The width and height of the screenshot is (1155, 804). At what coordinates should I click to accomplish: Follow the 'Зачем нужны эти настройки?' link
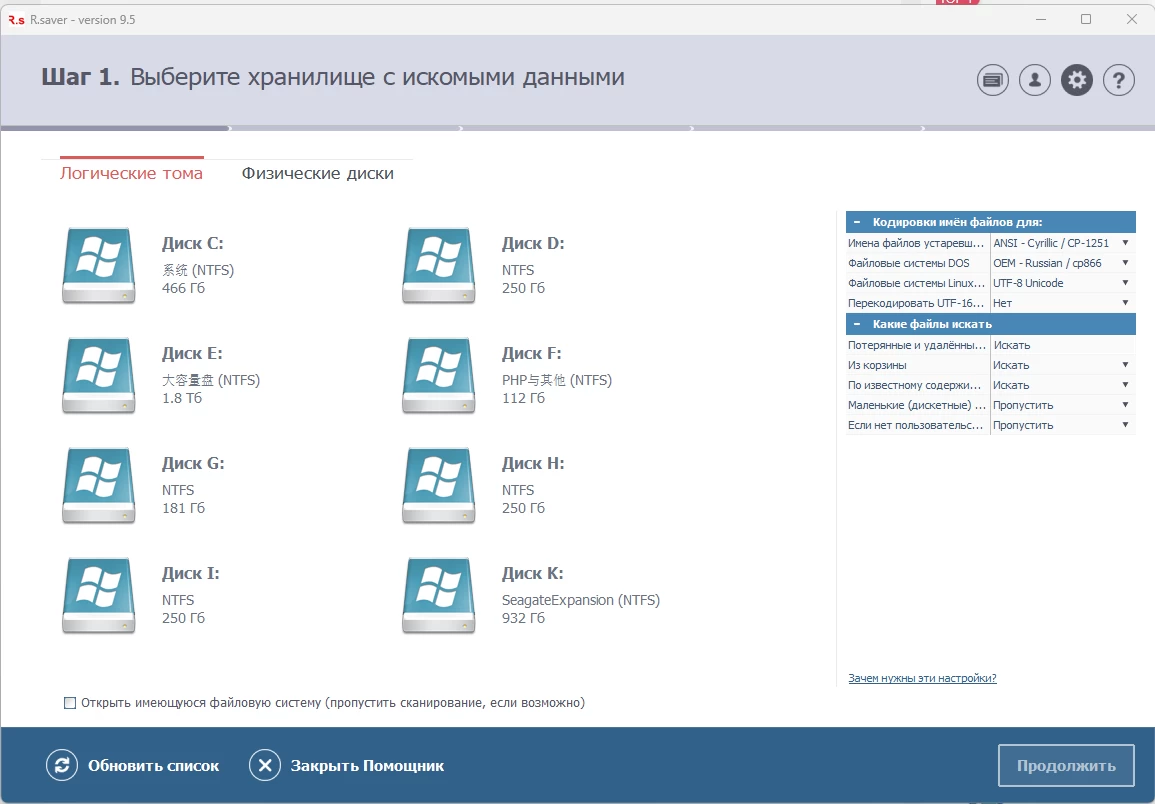click(922, 678)
